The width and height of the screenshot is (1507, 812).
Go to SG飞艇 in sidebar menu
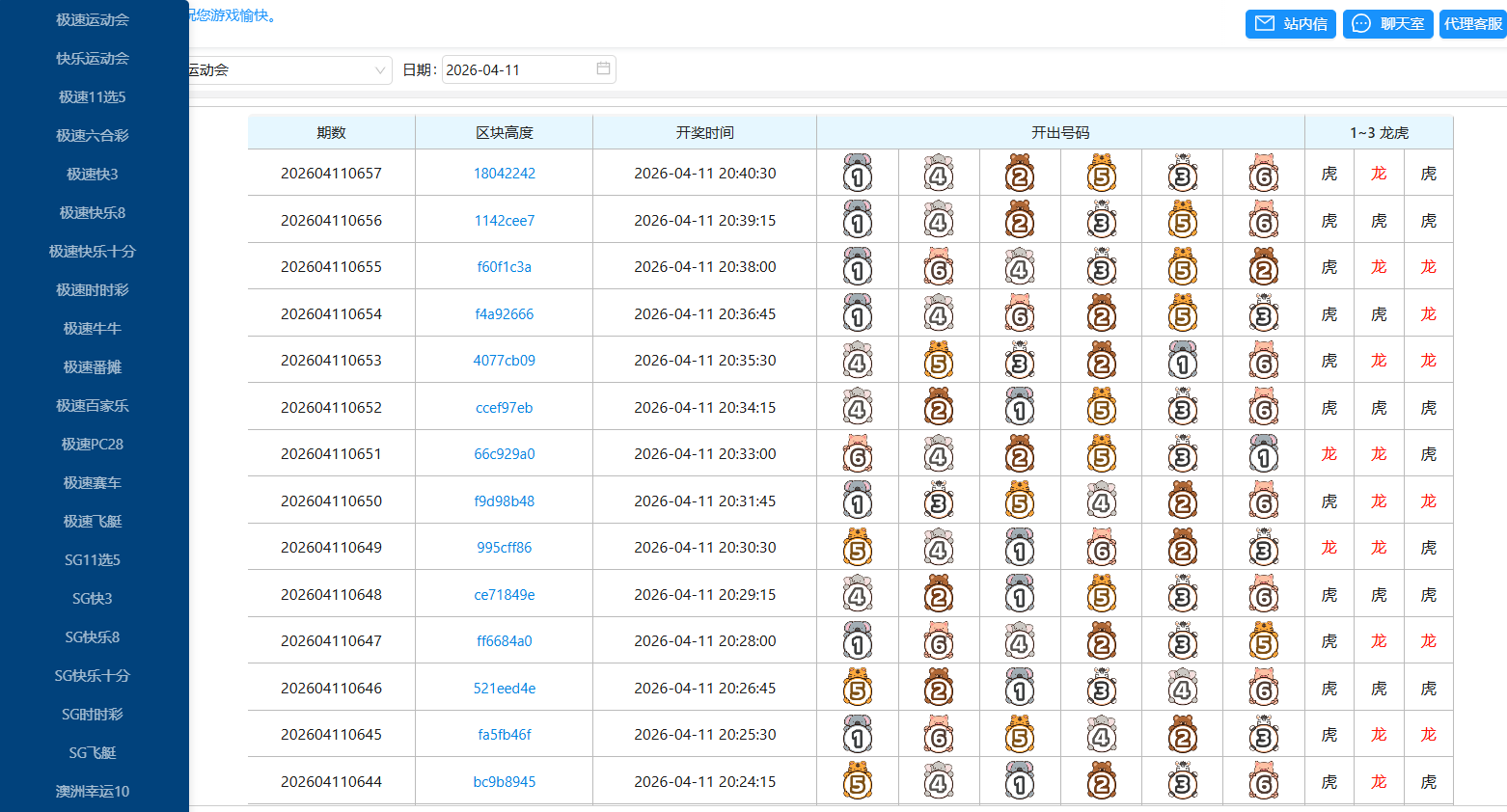93,753
